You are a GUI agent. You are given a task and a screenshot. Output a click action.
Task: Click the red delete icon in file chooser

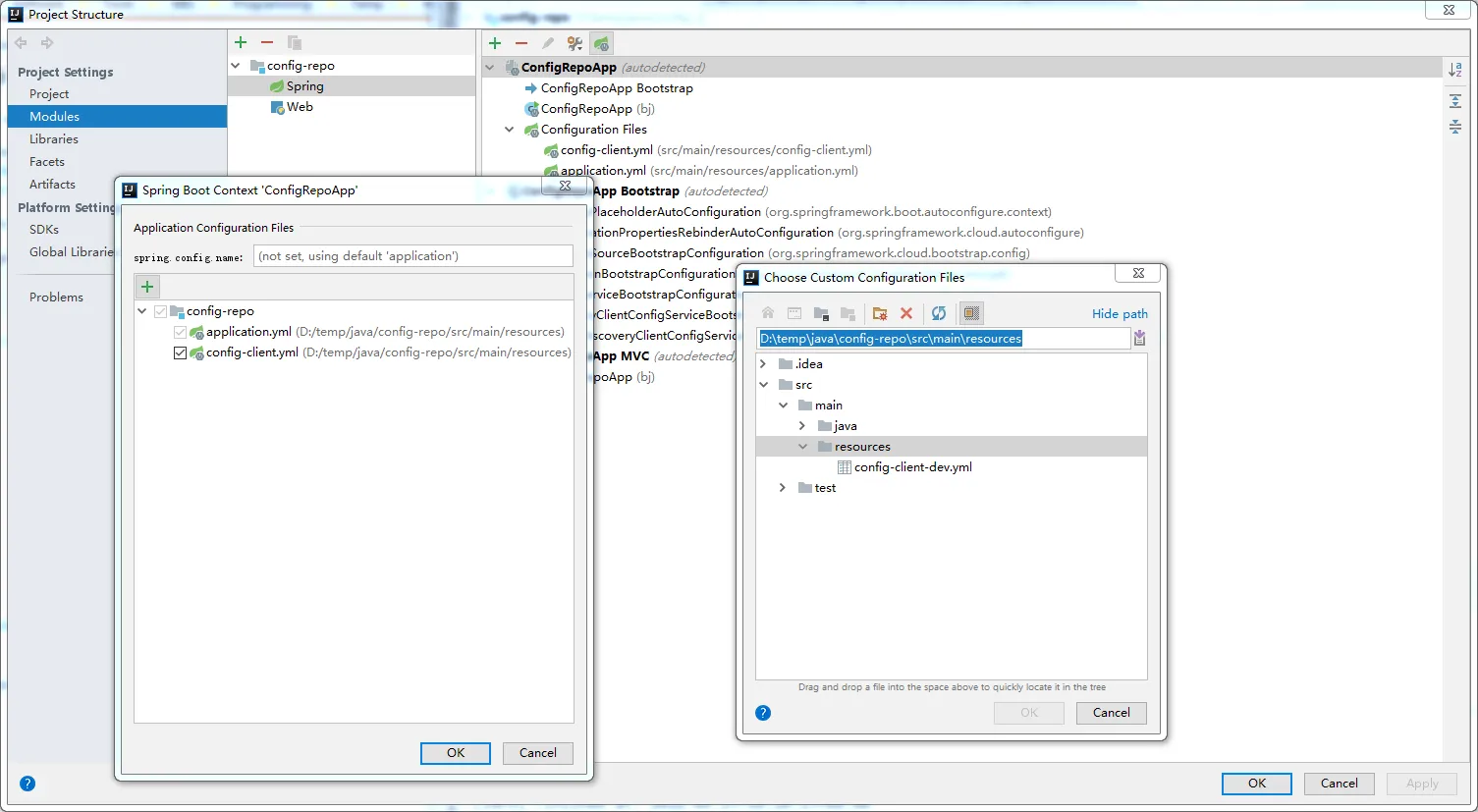pyautogui.click(x=906, y=313)
